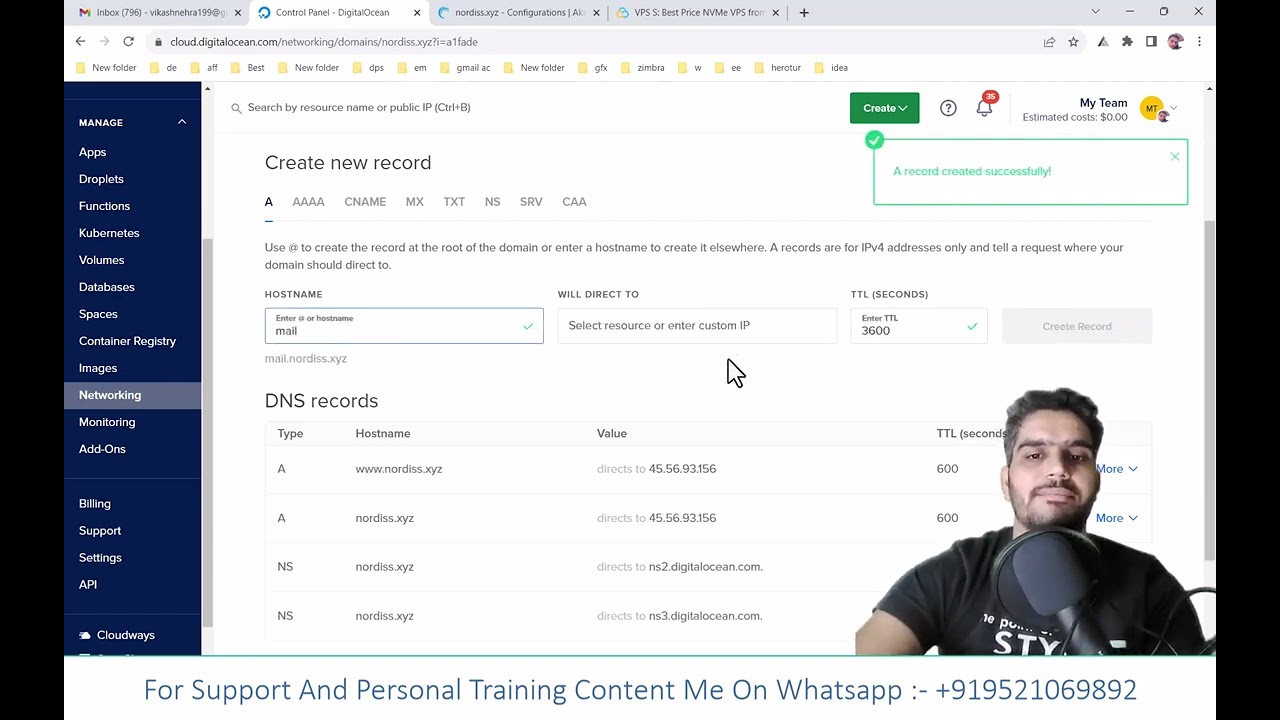Open the zimbra bookmark folder
Image resolution: width=1280 pixels, height=720 pixels.
(643, 68)
